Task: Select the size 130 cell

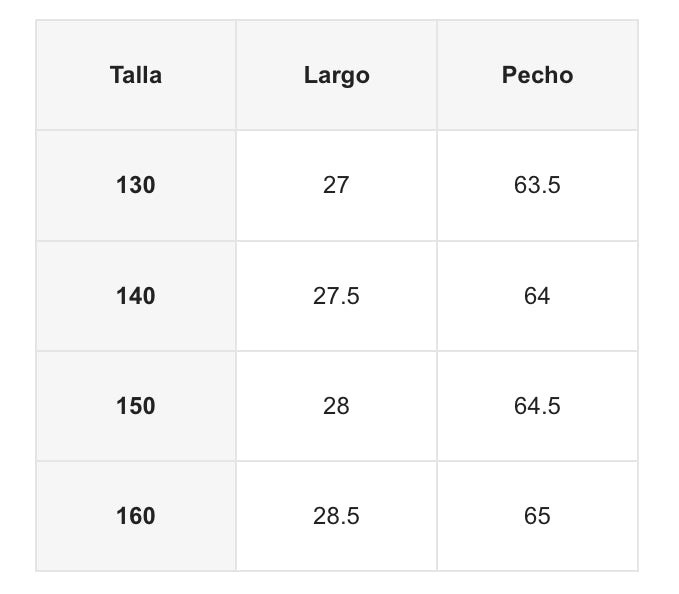Action: [x=136, y=185]
